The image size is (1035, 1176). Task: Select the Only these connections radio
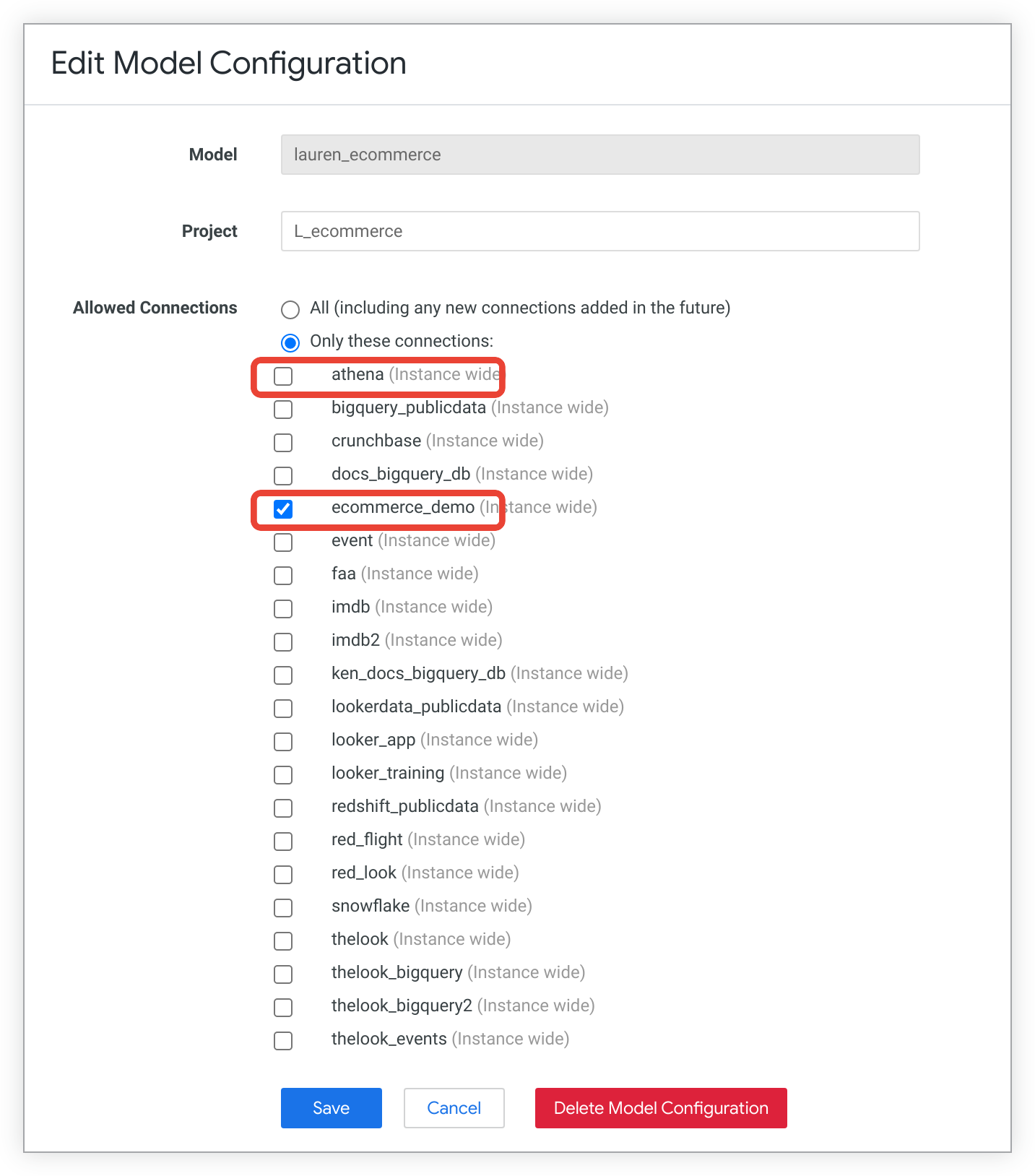click(x=290, y=342)
